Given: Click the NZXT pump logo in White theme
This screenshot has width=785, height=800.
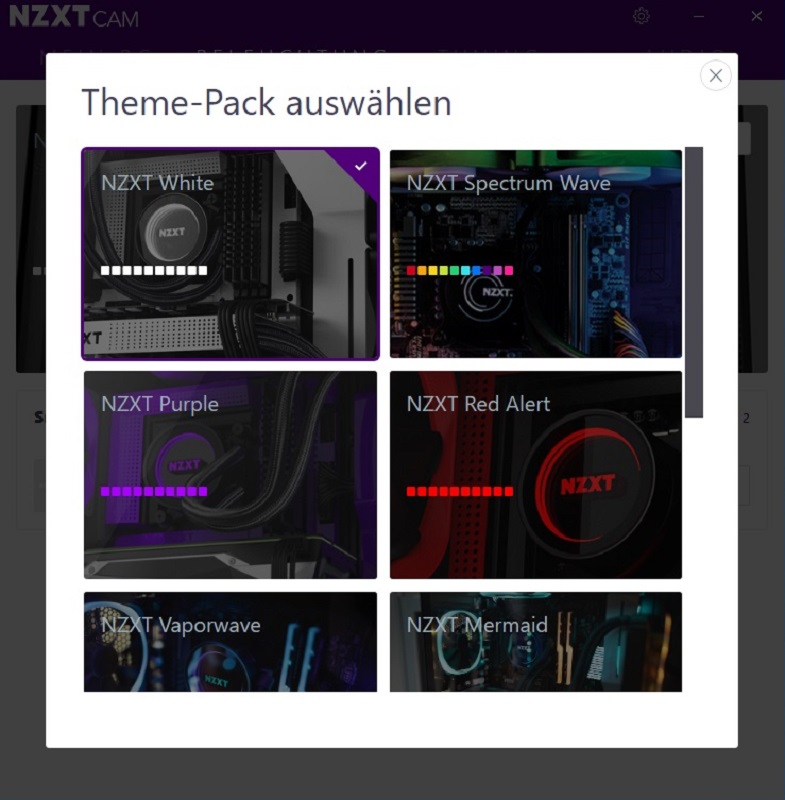Looking at the screenshot, I should pos(171,233).
